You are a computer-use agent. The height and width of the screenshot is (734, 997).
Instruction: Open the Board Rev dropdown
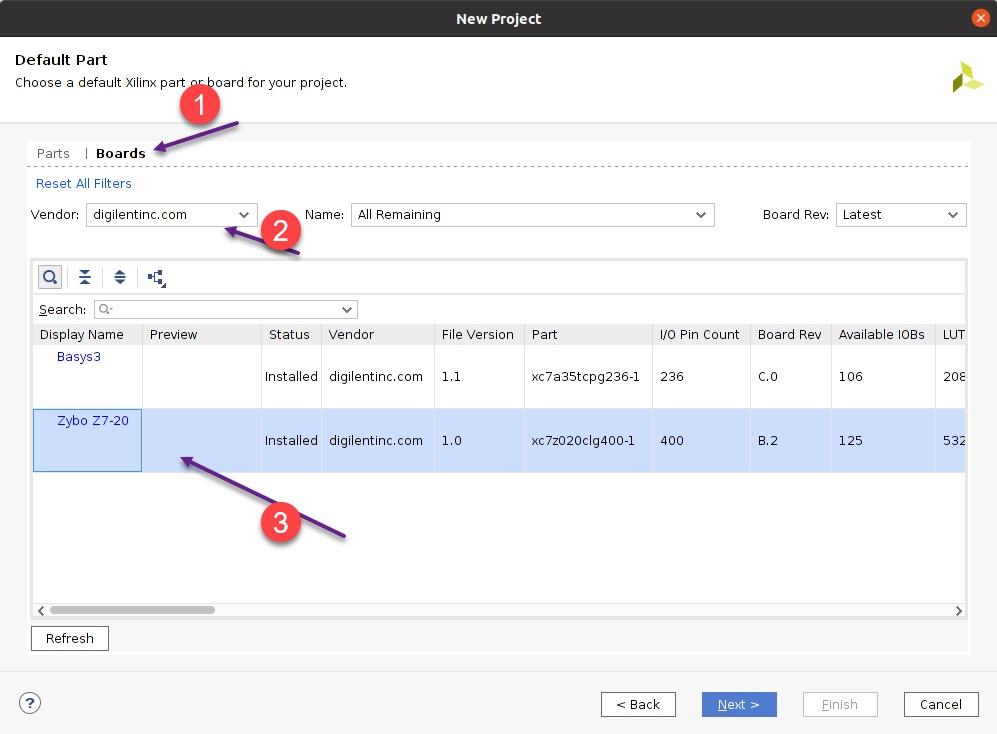(x=900, y=214)
